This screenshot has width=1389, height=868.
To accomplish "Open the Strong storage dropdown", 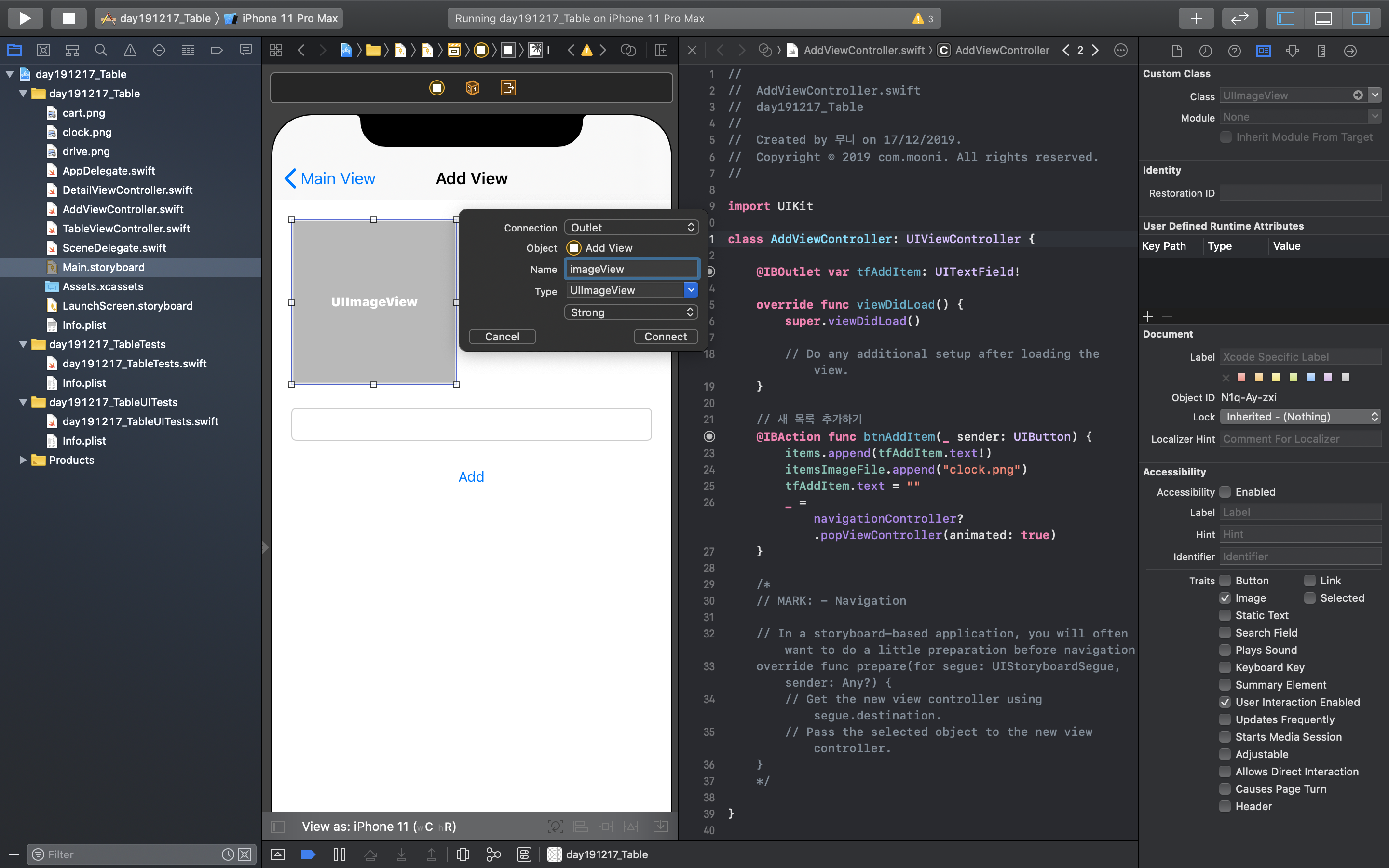I will (x=631, y=312).
